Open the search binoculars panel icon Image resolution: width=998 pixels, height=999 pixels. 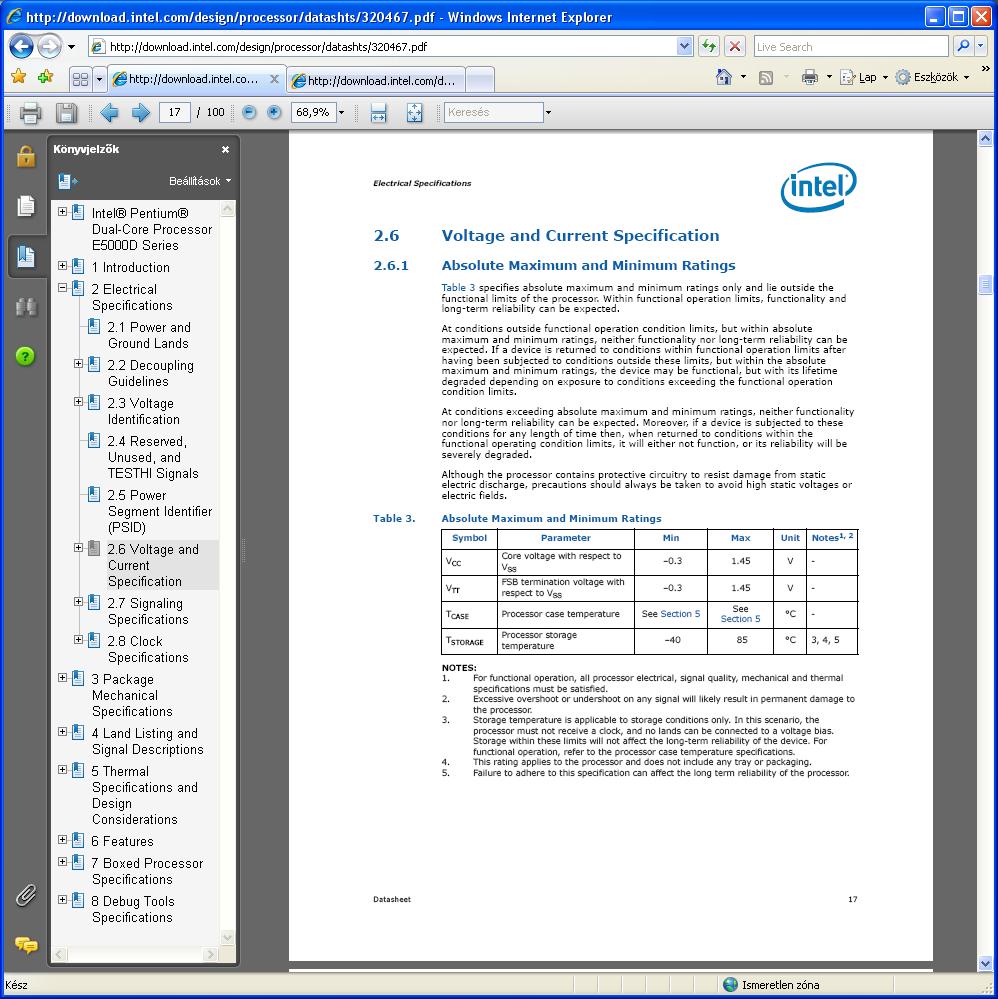pyautogui.click(x=25, y=307)
